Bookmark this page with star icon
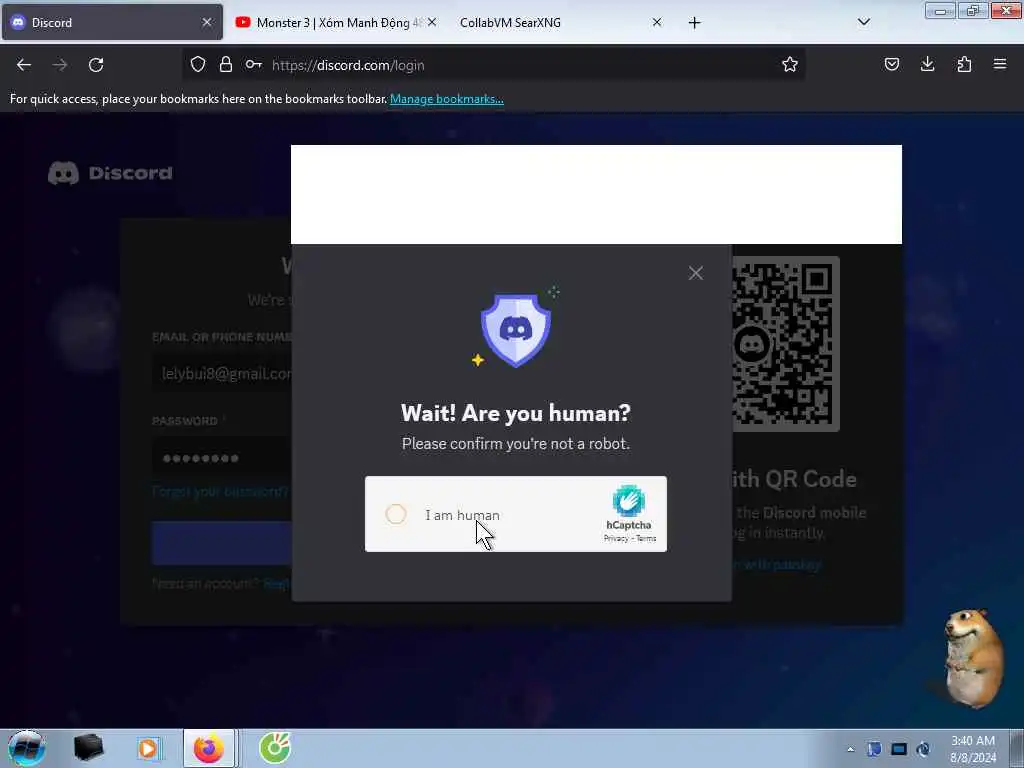1024x768 pixels. (790, 65)
